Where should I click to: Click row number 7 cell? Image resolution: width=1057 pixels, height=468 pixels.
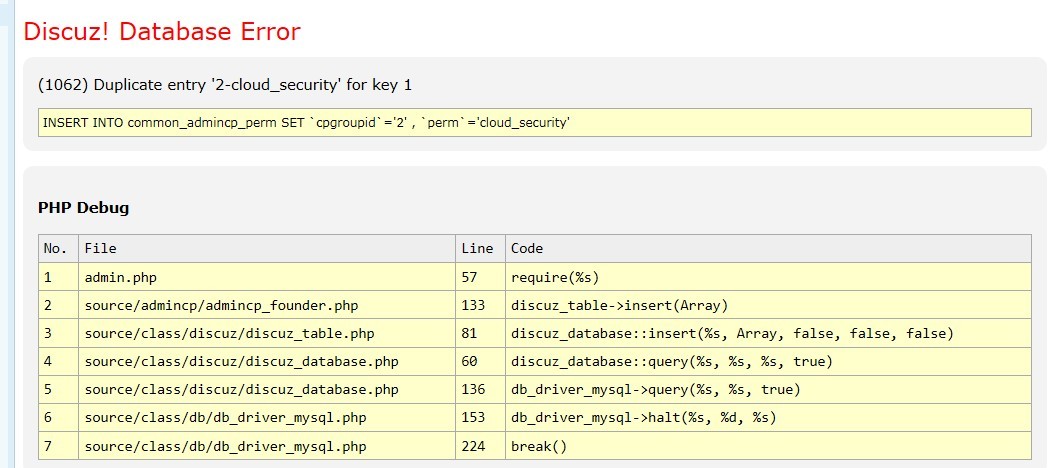(59, 446)
